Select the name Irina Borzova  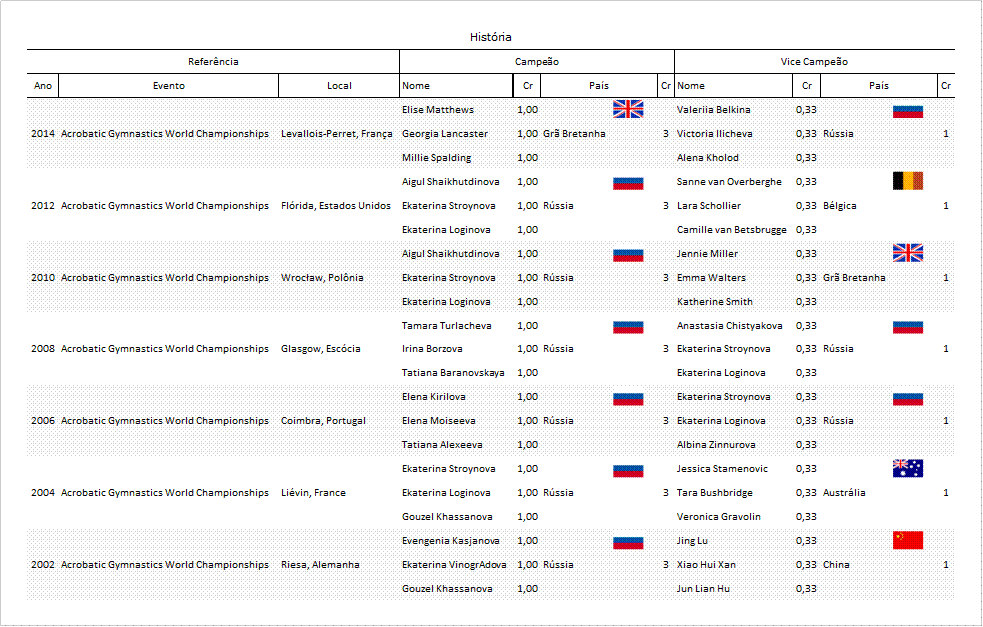point(432,349)
